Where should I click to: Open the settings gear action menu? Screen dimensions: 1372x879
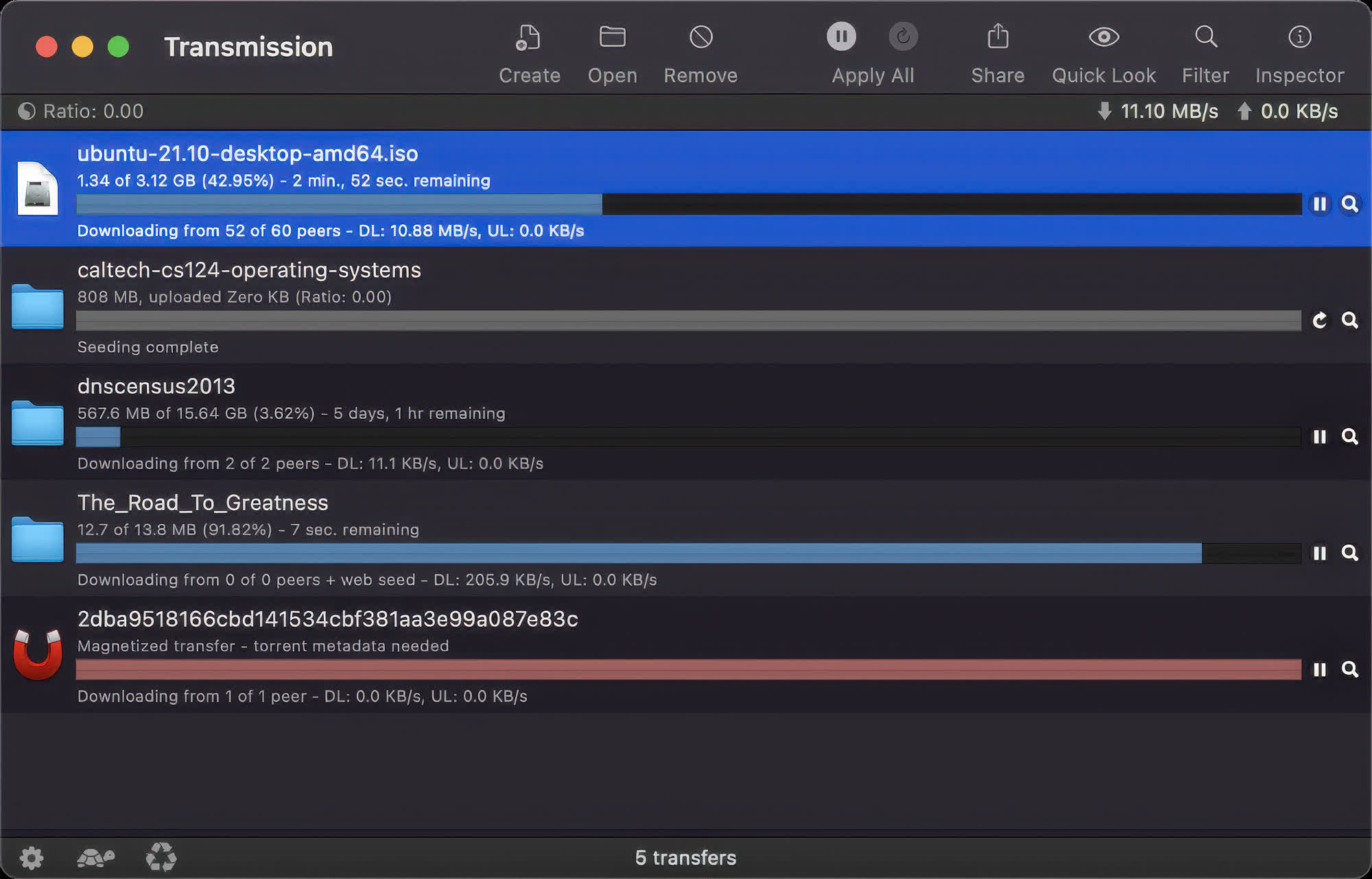coord(32,857)
